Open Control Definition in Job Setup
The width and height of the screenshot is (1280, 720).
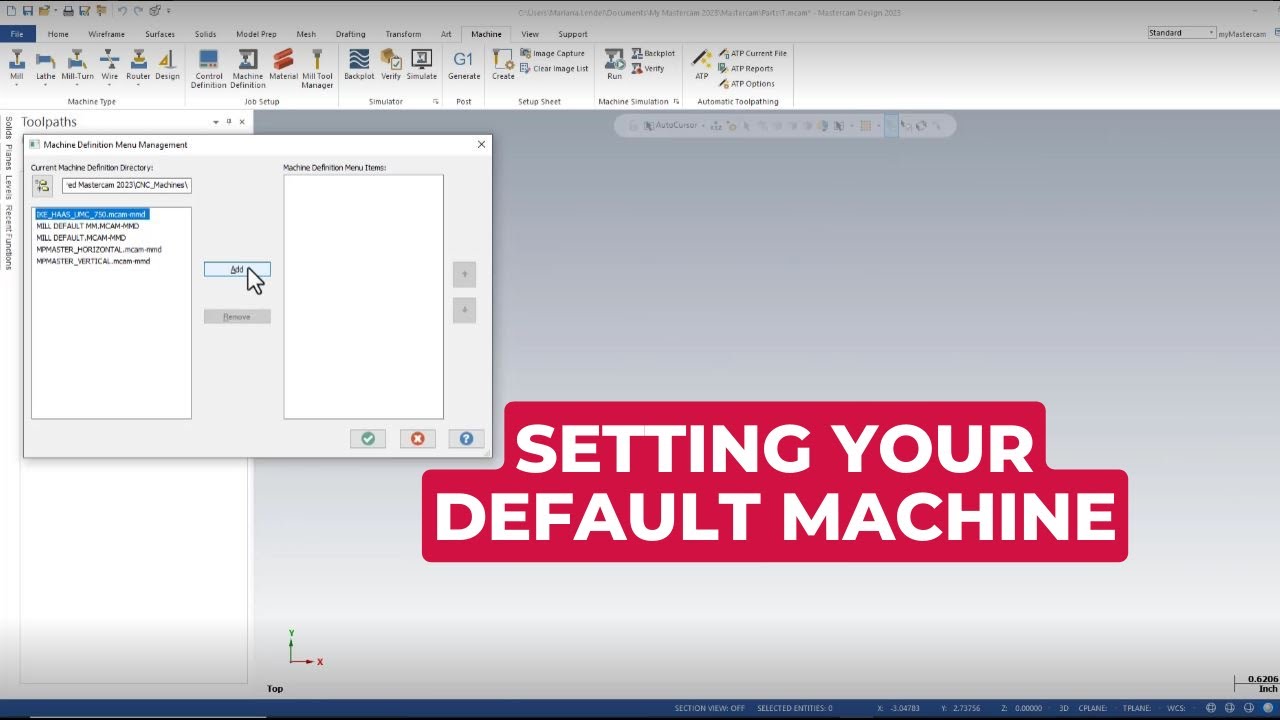[x=209, y=68]
